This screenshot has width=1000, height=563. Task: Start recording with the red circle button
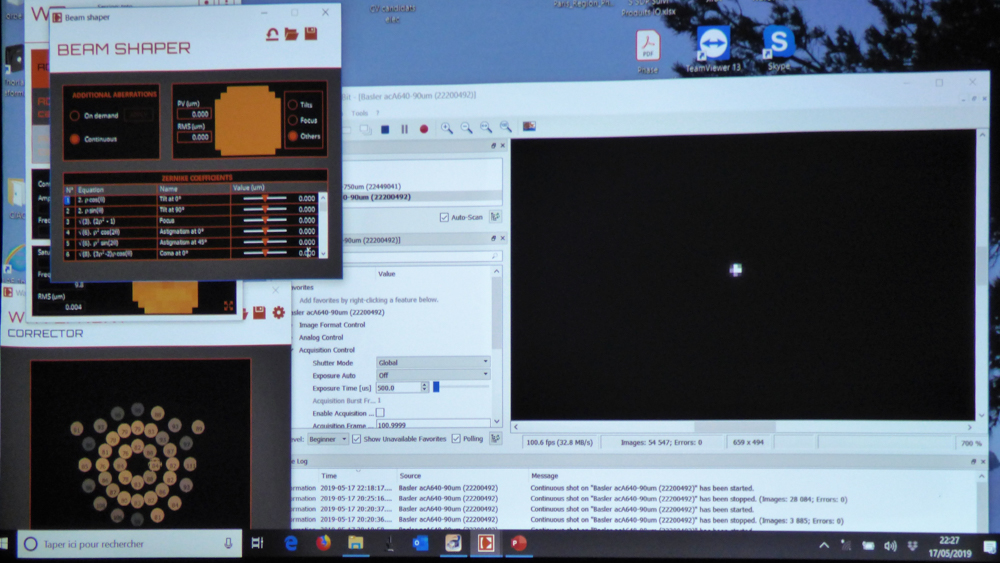tap(423, 129)
